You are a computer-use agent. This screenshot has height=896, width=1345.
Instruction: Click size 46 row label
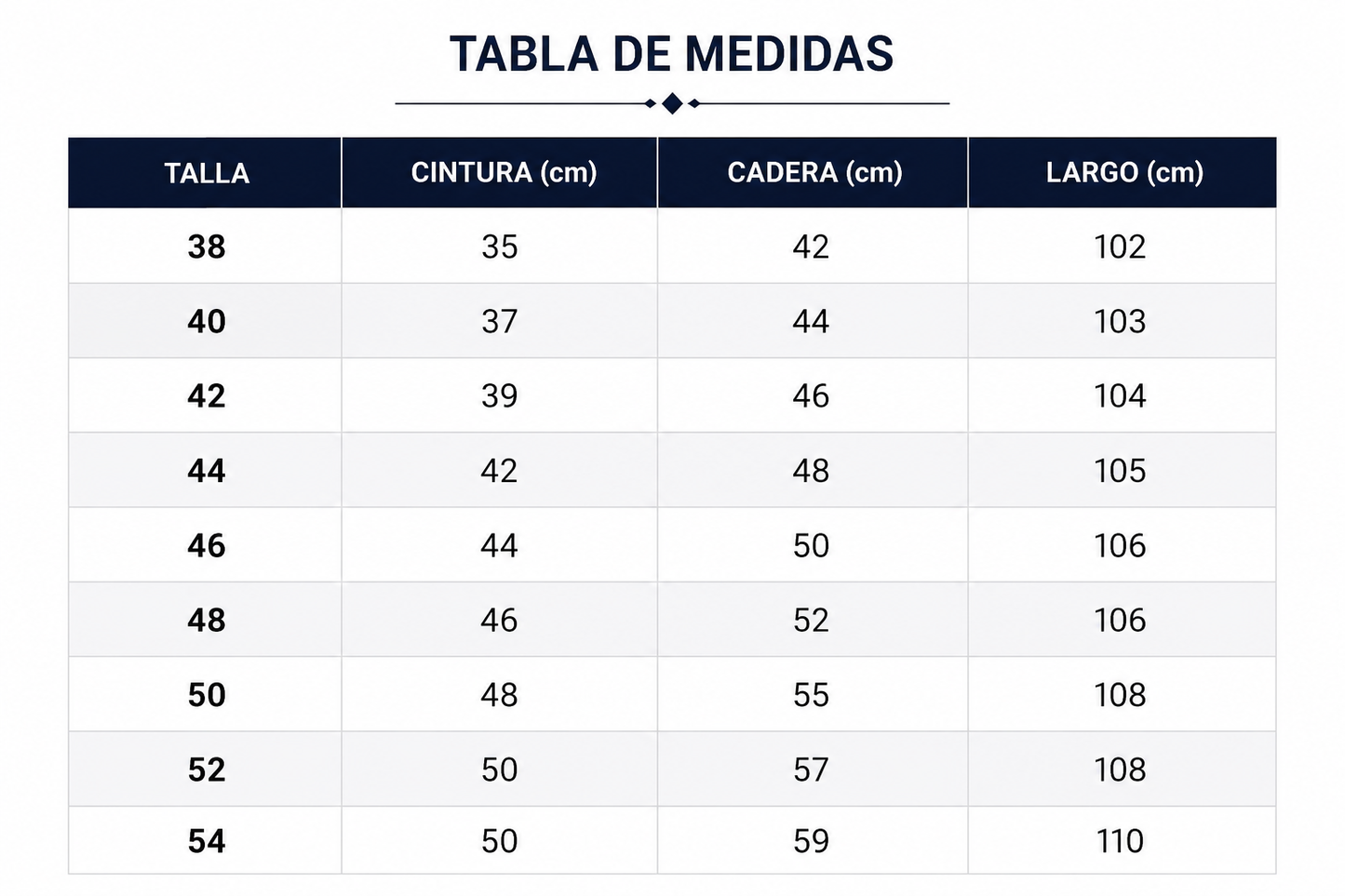207,545
